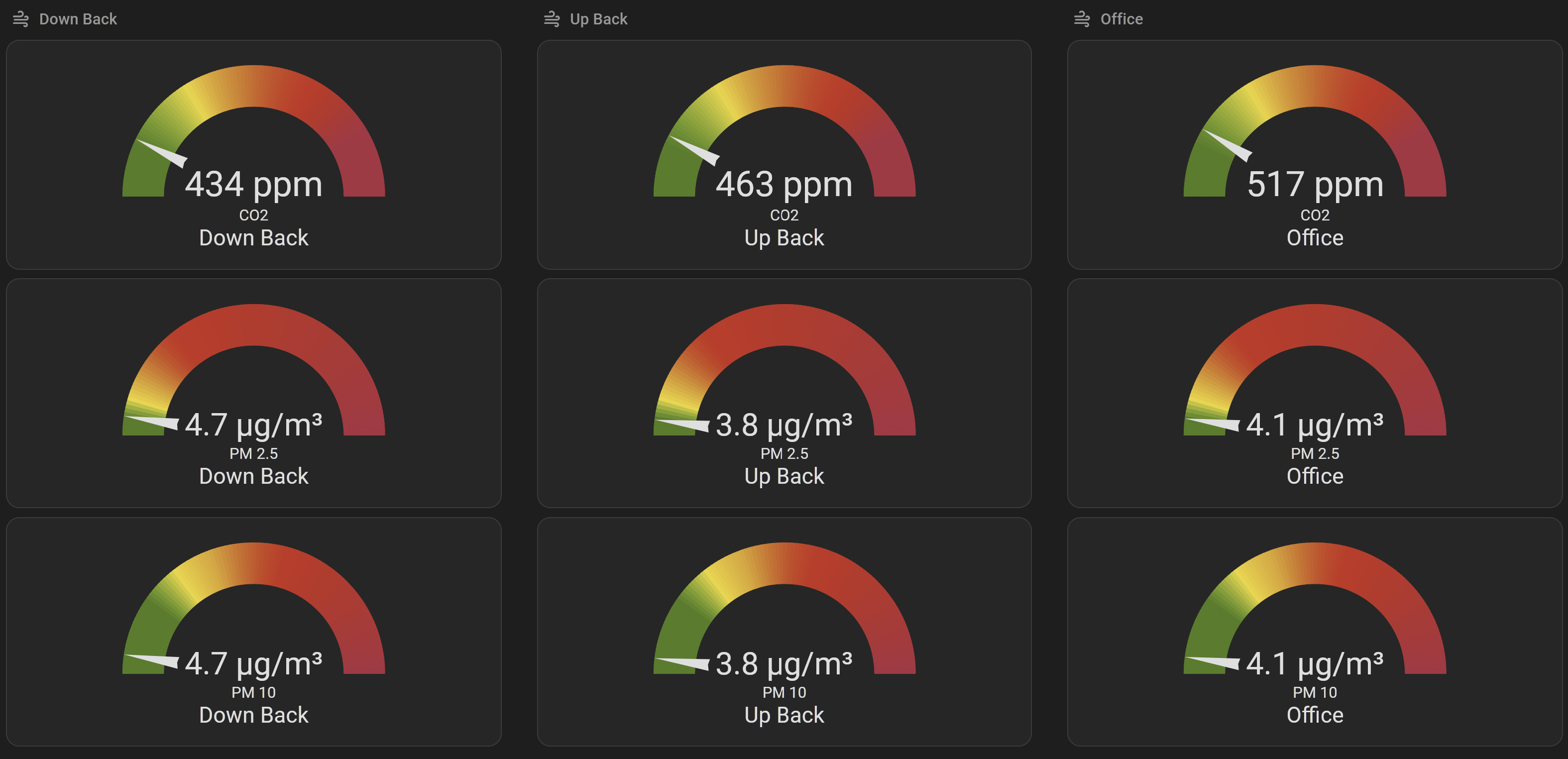The width and height of the screenshot is (1568, 759).
Task: Open the Up Back CO2 gauge card
Action: tap(784, 155)
